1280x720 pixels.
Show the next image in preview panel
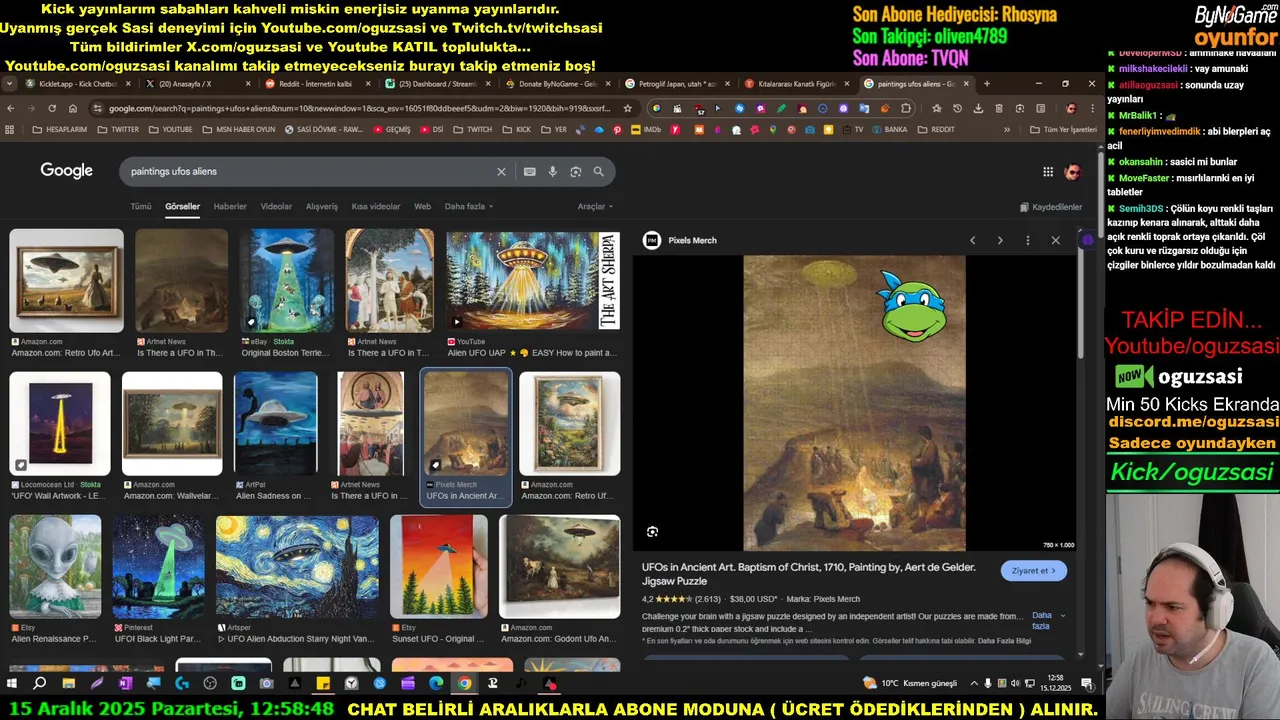tap(1000, 240)
